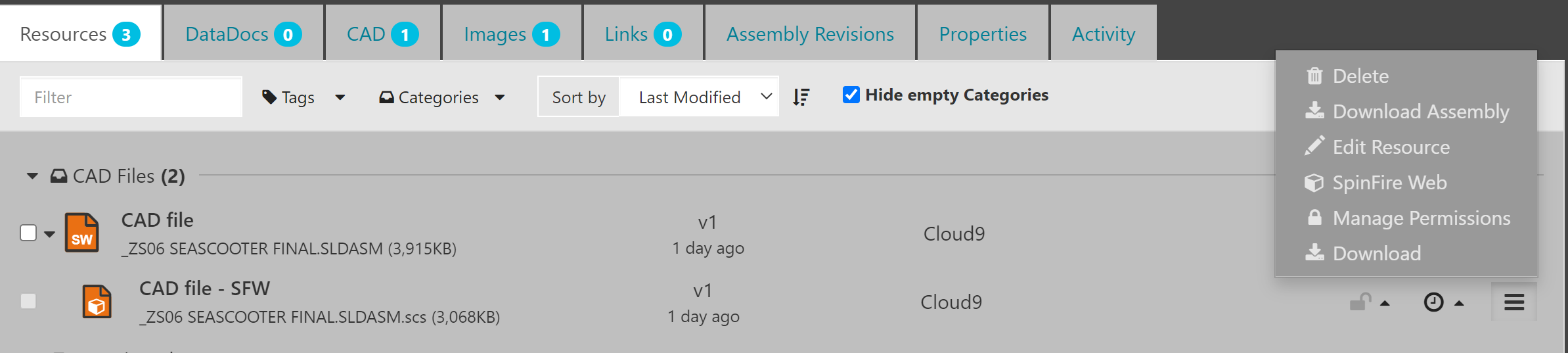1568x353 pixels.
Task: Switch to the Assembly Revisions tab
Action: click(810, 34)
